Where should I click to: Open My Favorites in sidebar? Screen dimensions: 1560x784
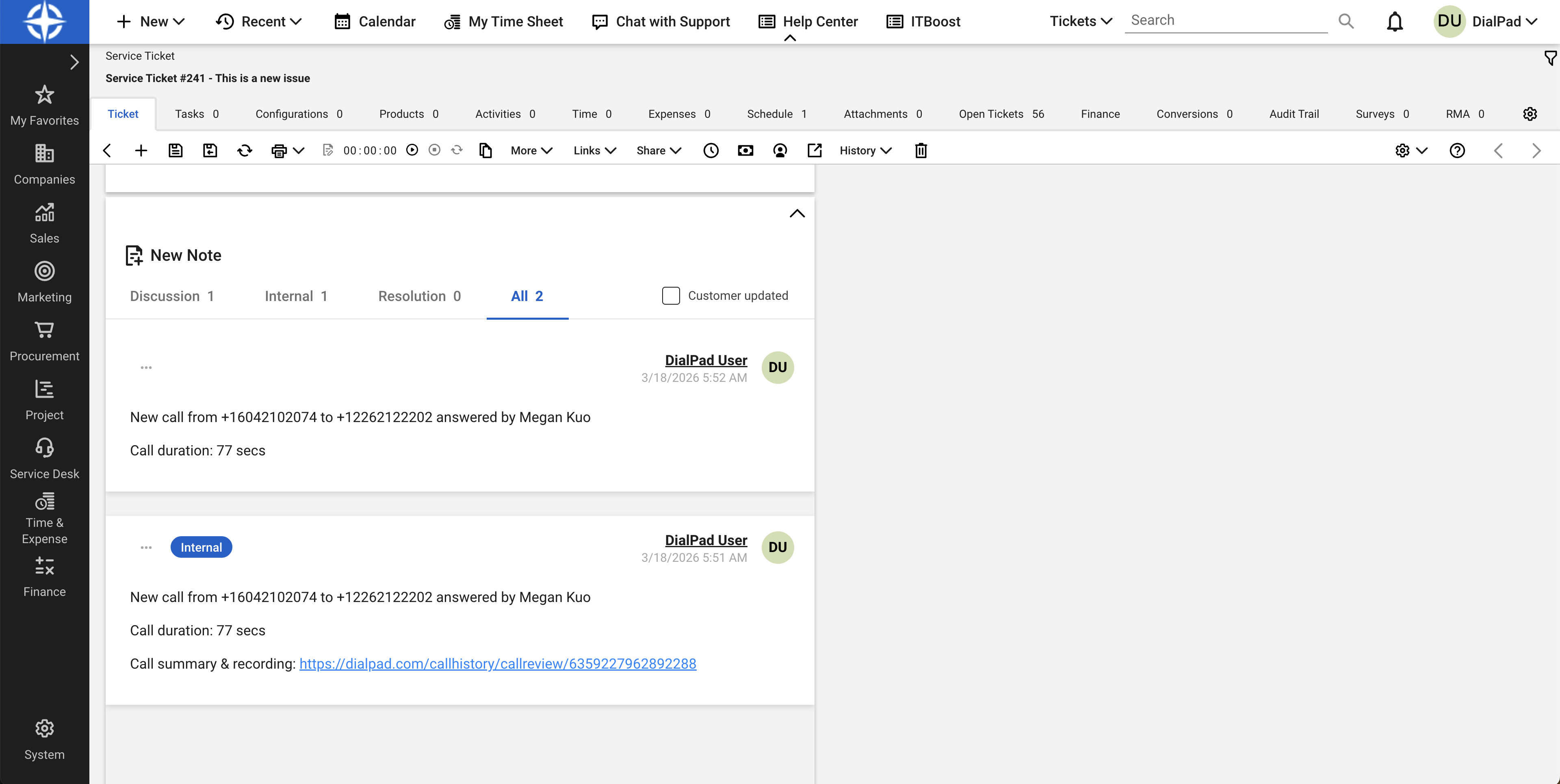pyautogui.click(x=44, y=105)
